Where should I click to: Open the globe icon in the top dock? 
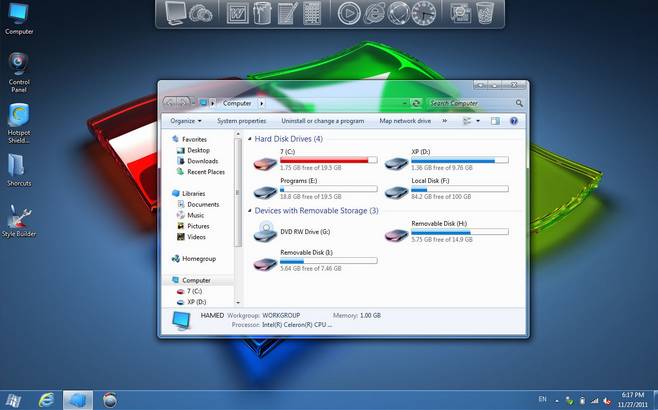coord(398,13)
